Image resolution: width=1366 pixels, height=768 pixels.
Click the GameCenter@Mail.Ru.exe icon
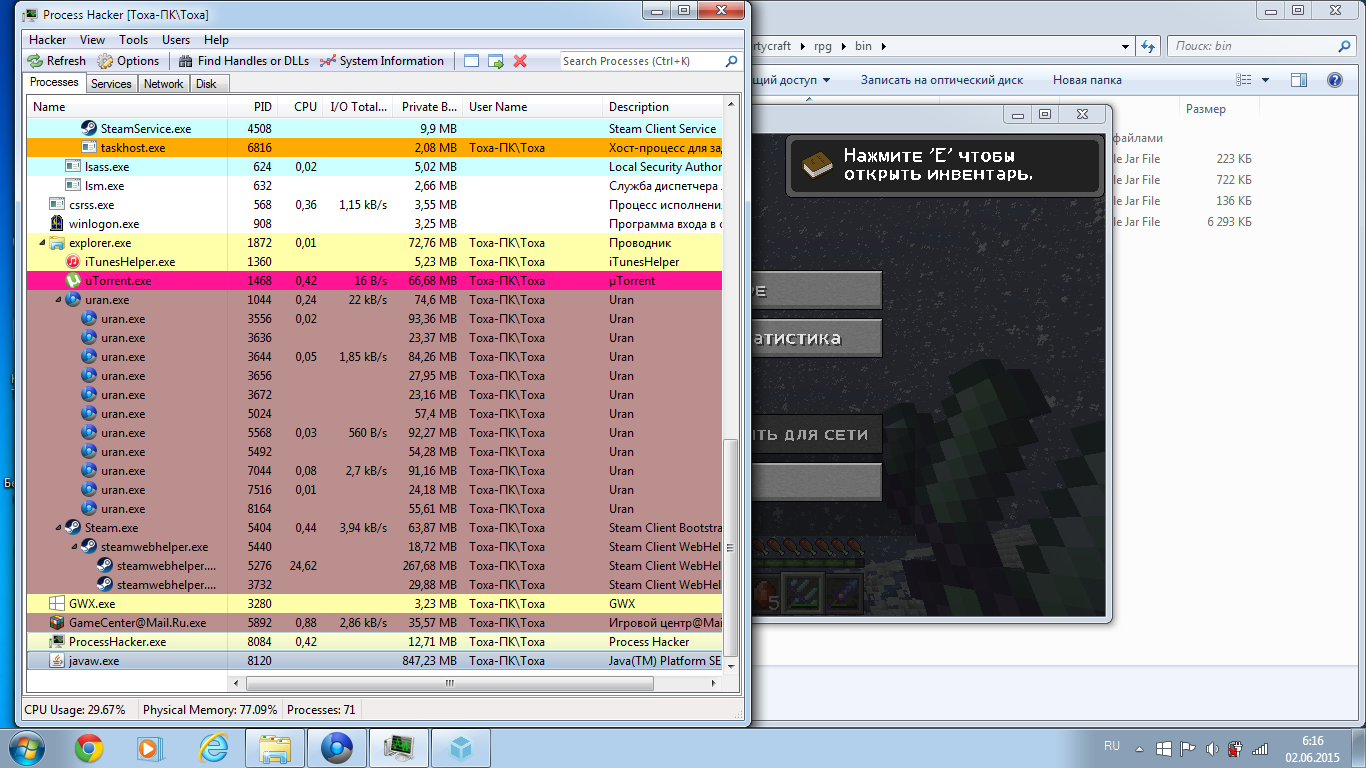click(57, 623)
